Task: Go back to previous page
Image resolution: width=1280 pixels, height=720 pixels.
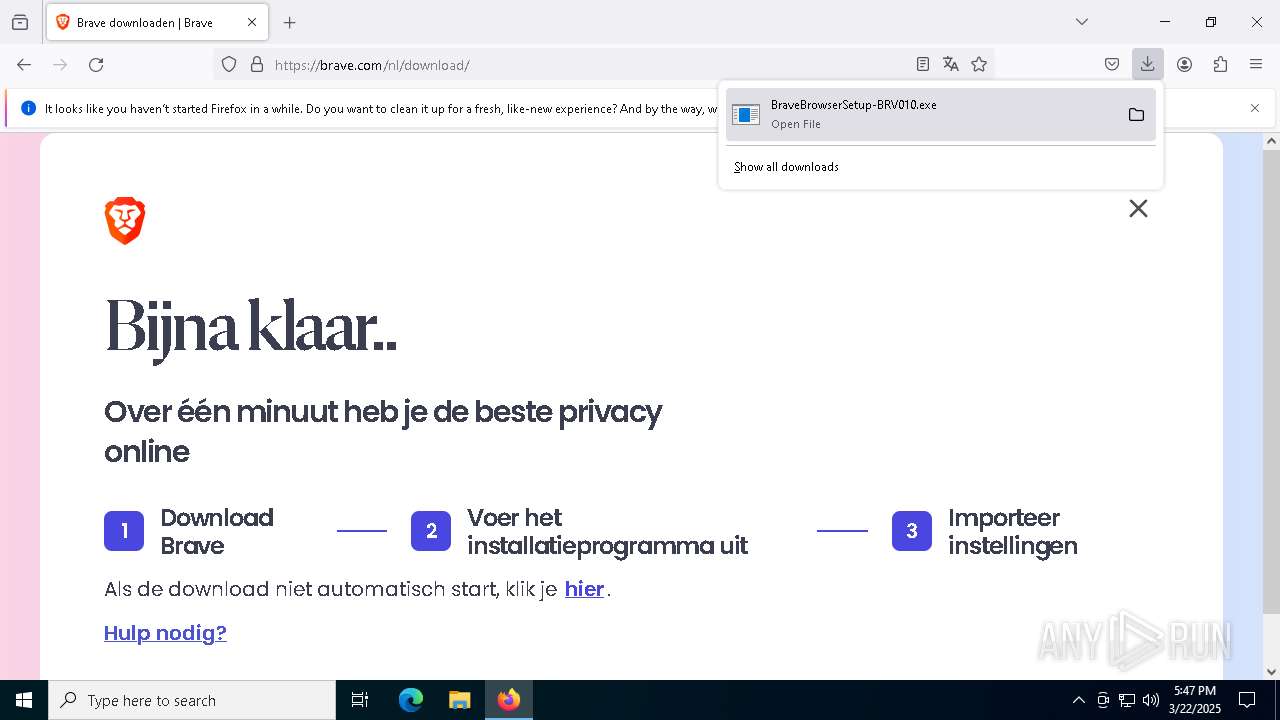Action: click(24, 64)
